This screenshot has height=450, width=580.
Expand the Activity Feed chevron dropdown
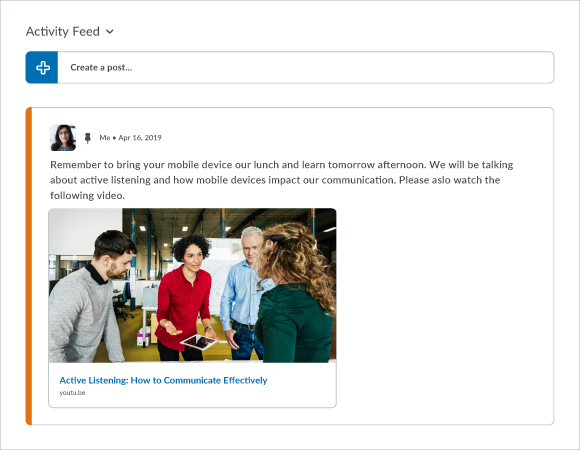click(110, 32)
